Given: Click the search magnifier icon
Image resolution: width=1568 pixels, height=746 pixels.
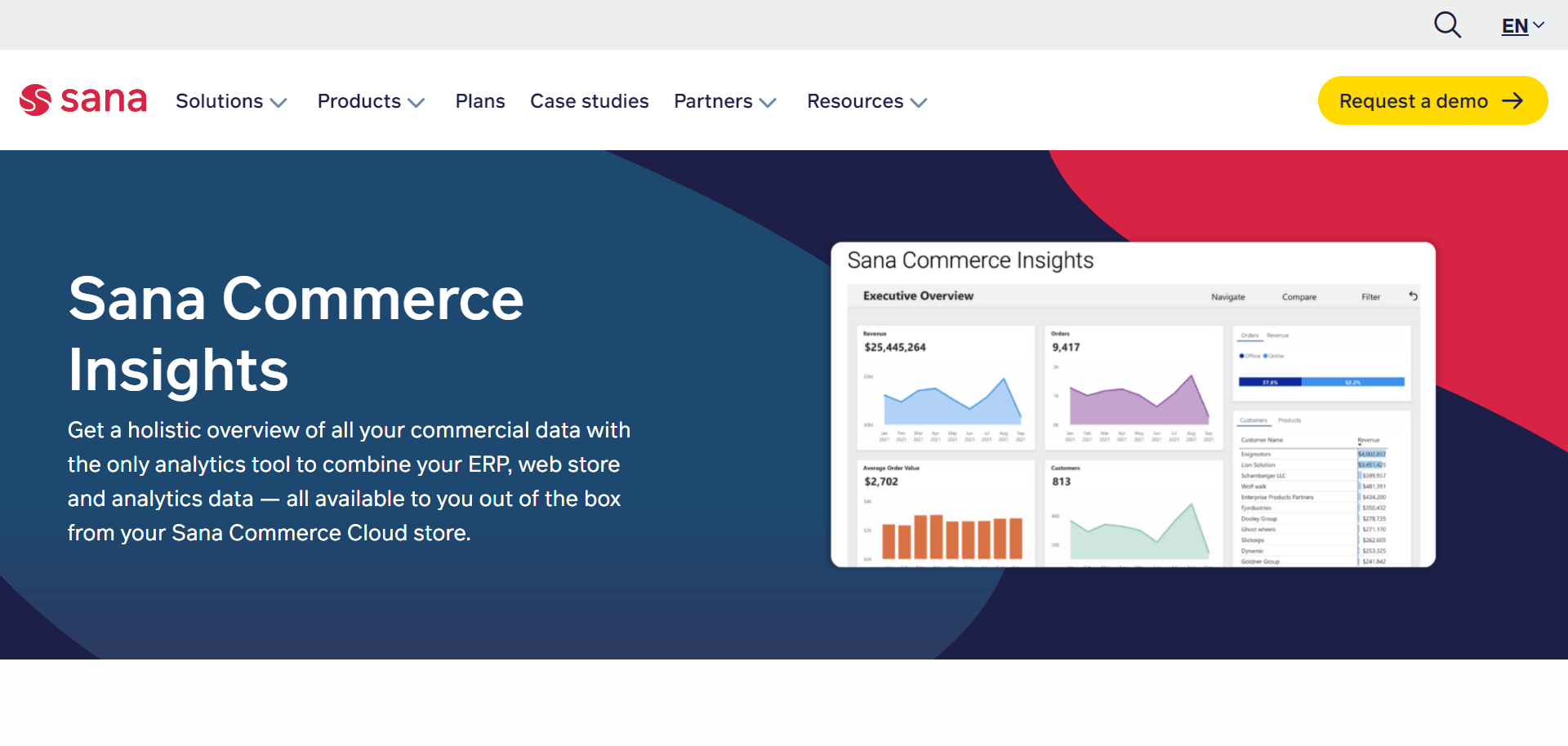Looking at the screenshot, I should (1447, 25).
